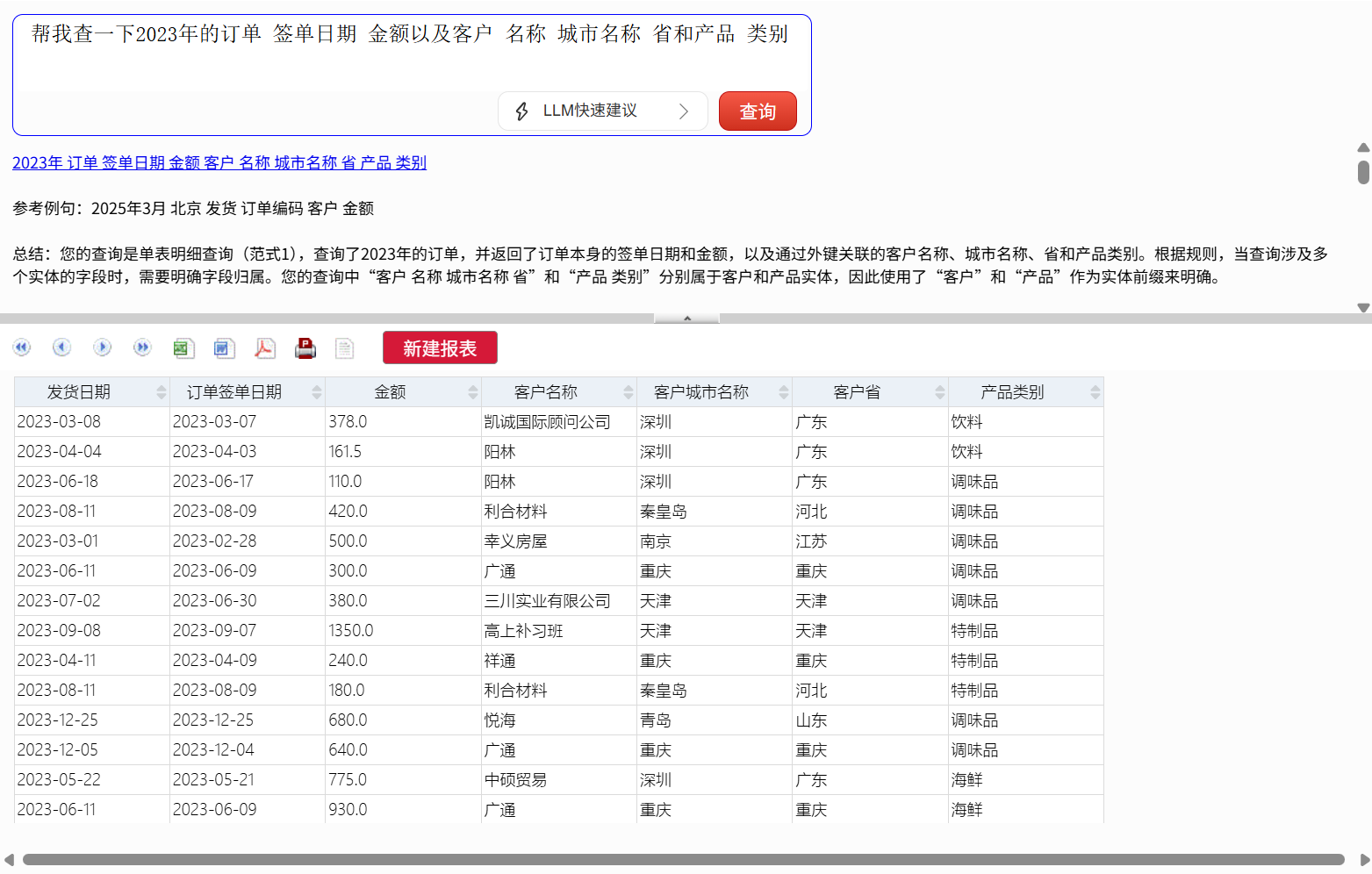
Task: Go to the first page of results
Action: pos(22,348)
